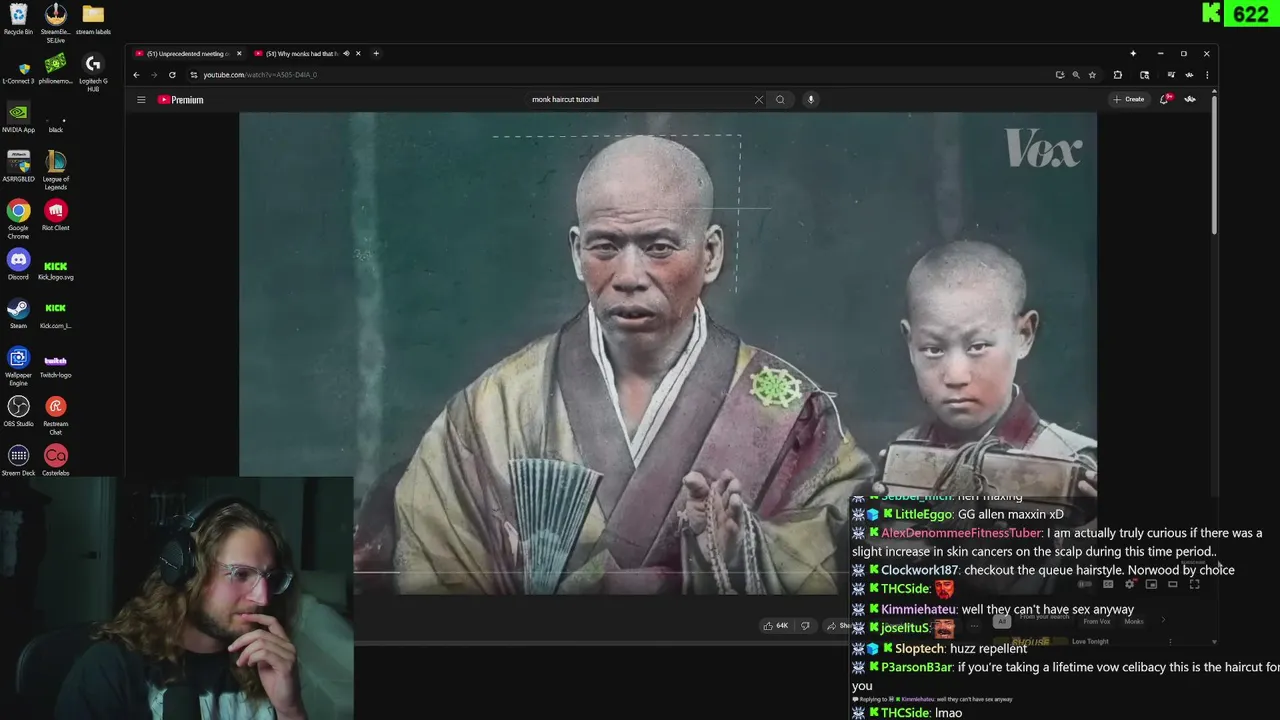This screenshot has height=720, width=1280.
Task: Launch League of Legends from desktop
Action: click(55, 171)
